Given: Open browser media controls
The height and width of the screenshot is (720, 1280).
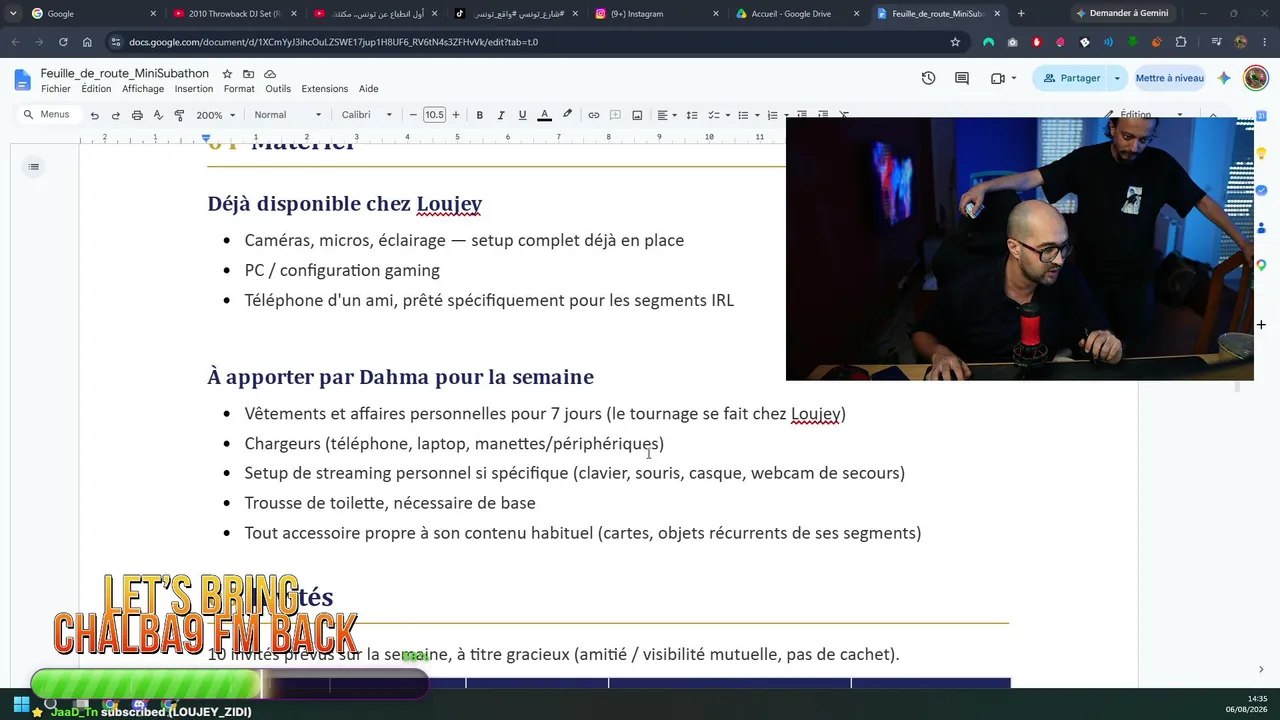Looking at the screenshot, I should [1216, 42].
